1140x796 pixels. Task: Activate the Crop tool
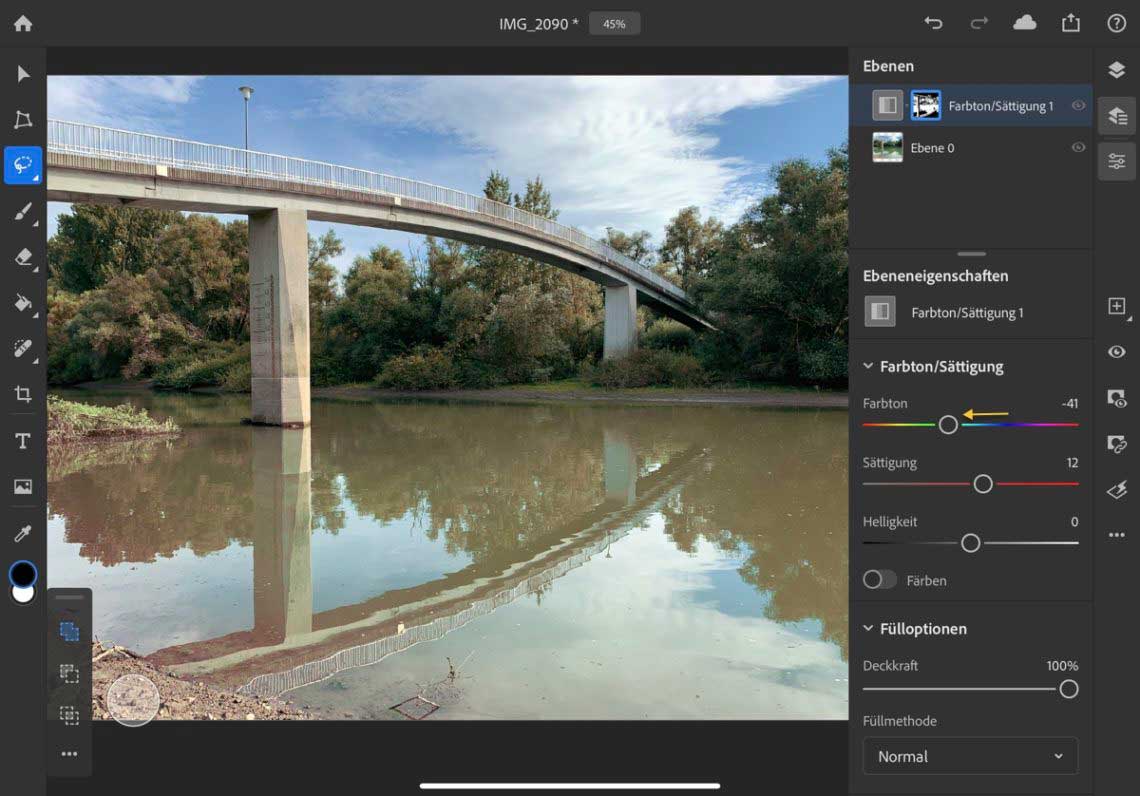[23, 394]
